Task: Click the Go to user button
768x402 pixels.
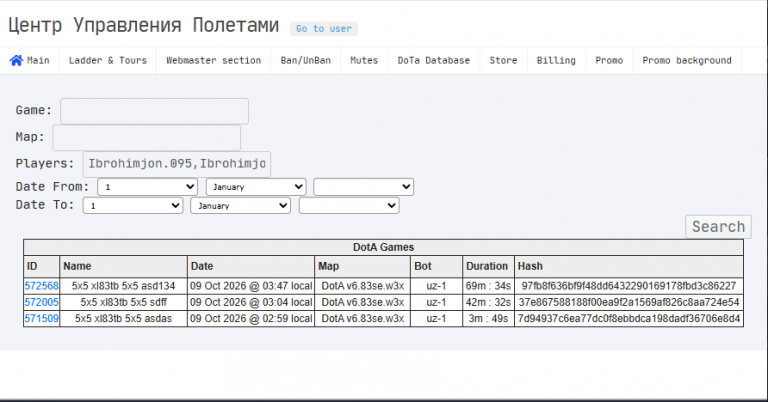Action: point(324,29)
